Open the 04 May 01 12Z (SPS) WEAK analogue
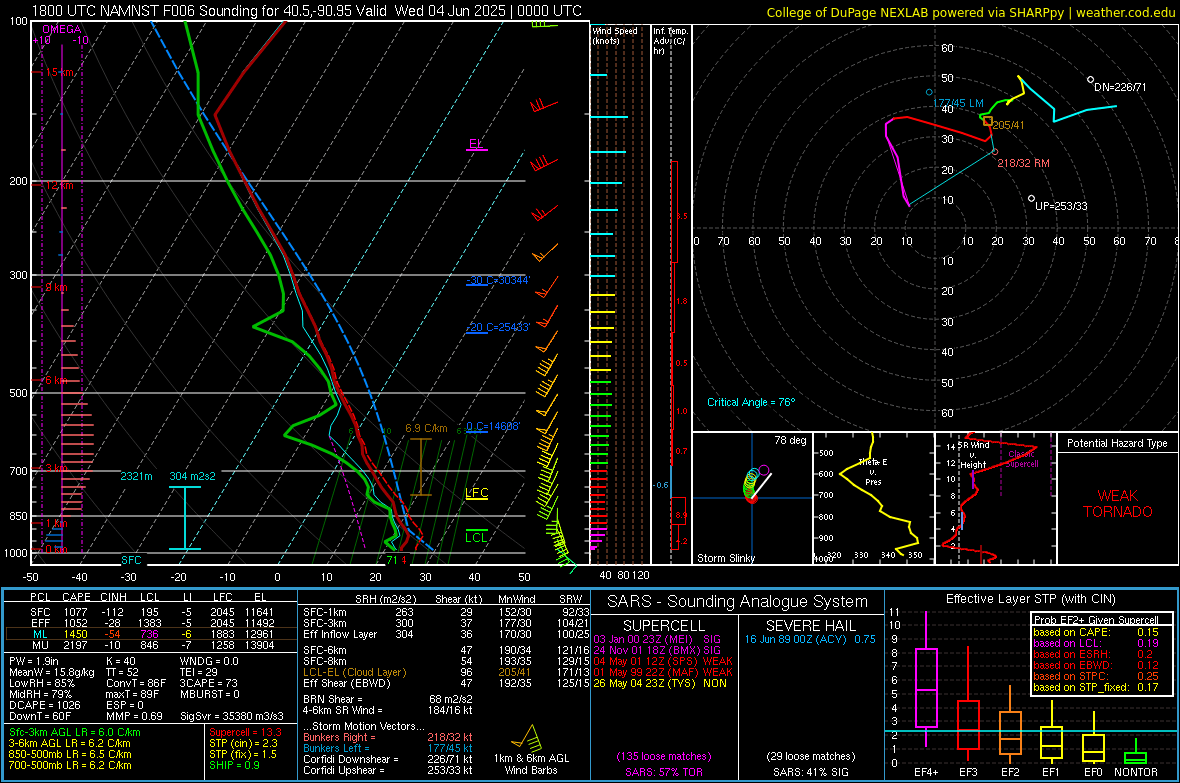The image size is (1180, 783). click(x=663, y=661)
